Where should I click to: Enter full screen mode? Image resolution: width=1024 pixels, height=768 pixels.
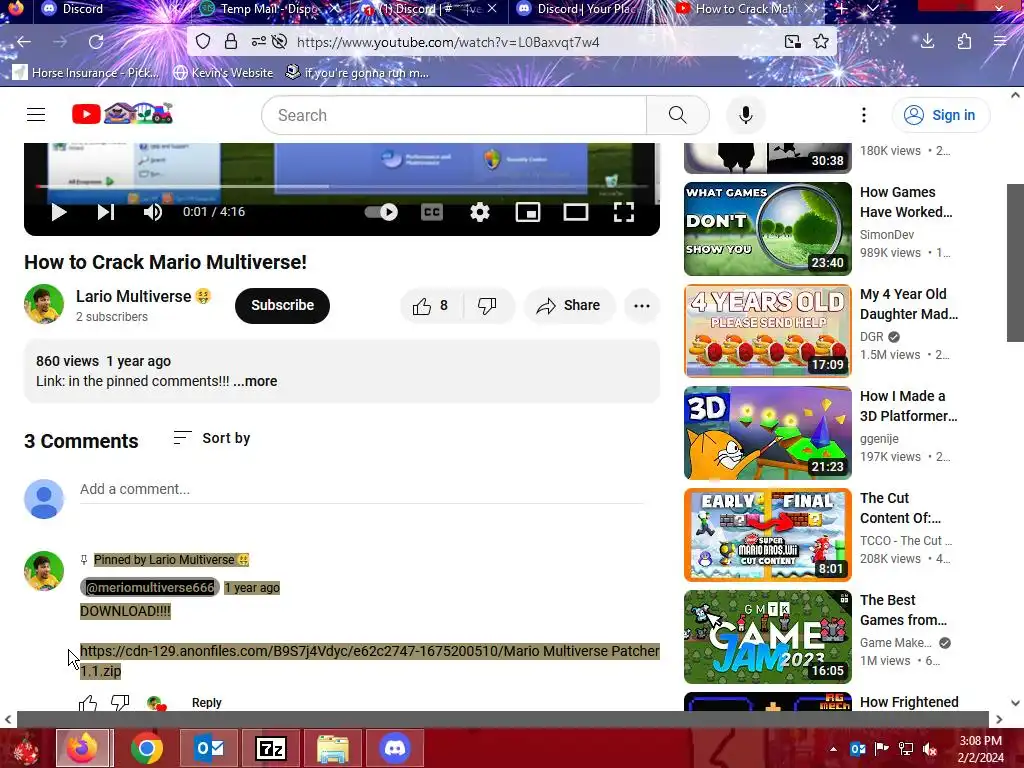(624, 212)
